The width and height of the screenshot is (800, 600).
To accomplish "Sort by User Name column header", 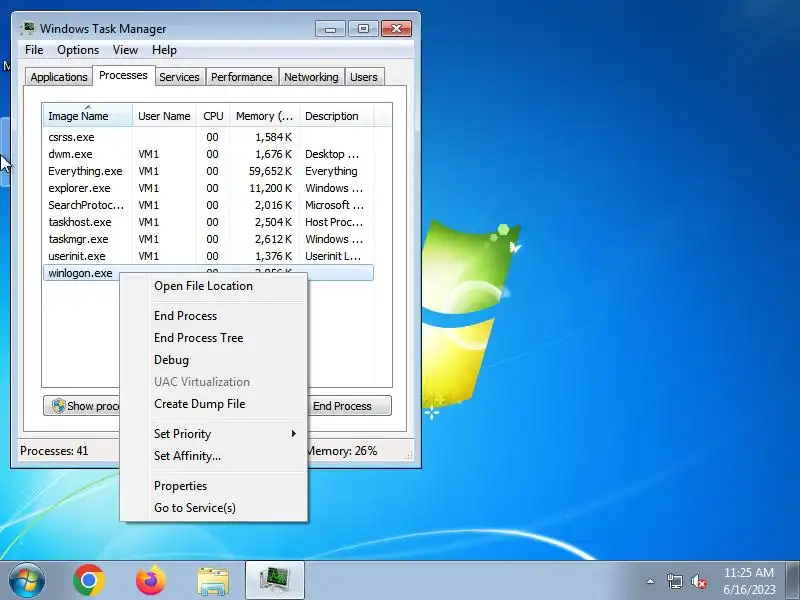I will [x=164, y=116].
